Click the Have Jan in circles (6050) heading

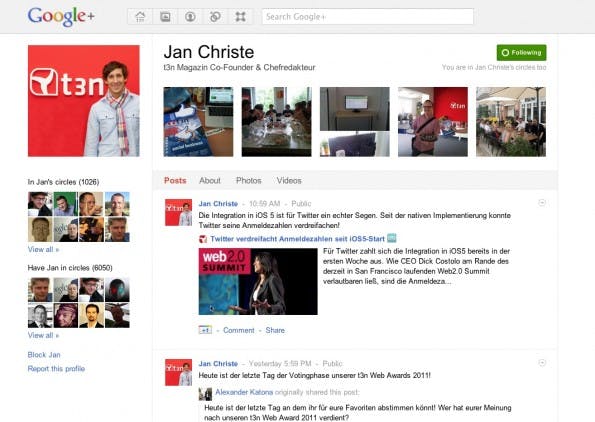point(70,268)
